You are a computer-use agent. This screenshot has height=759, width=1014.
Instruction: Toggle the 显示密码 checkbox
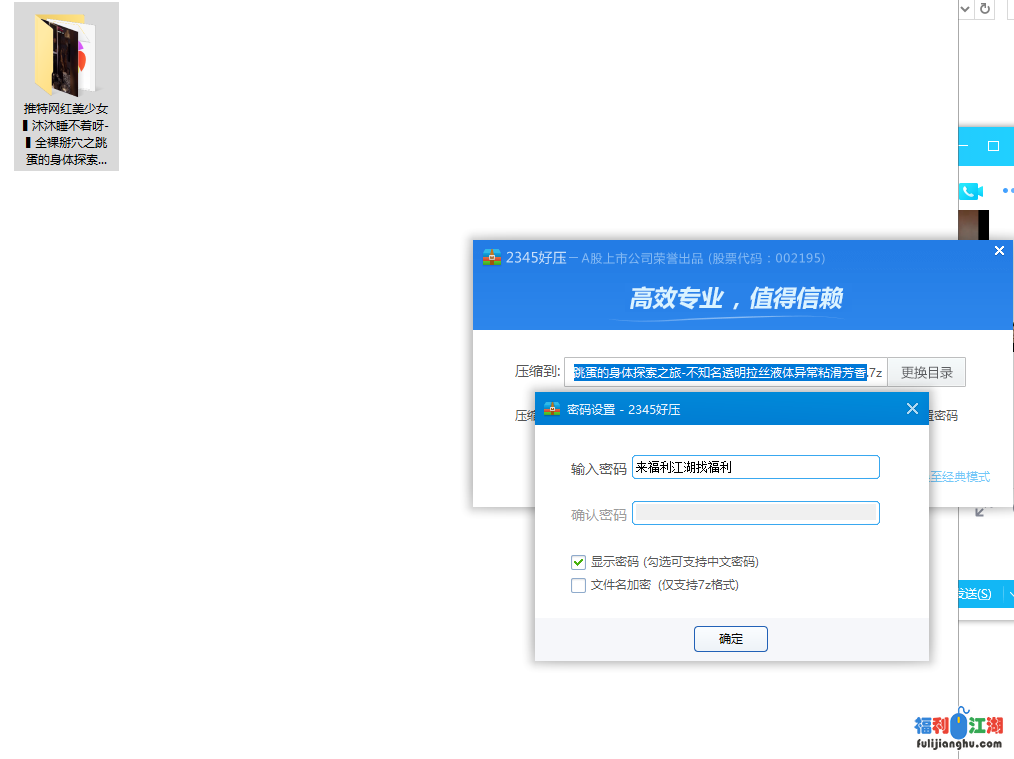(x=578, y=562)
